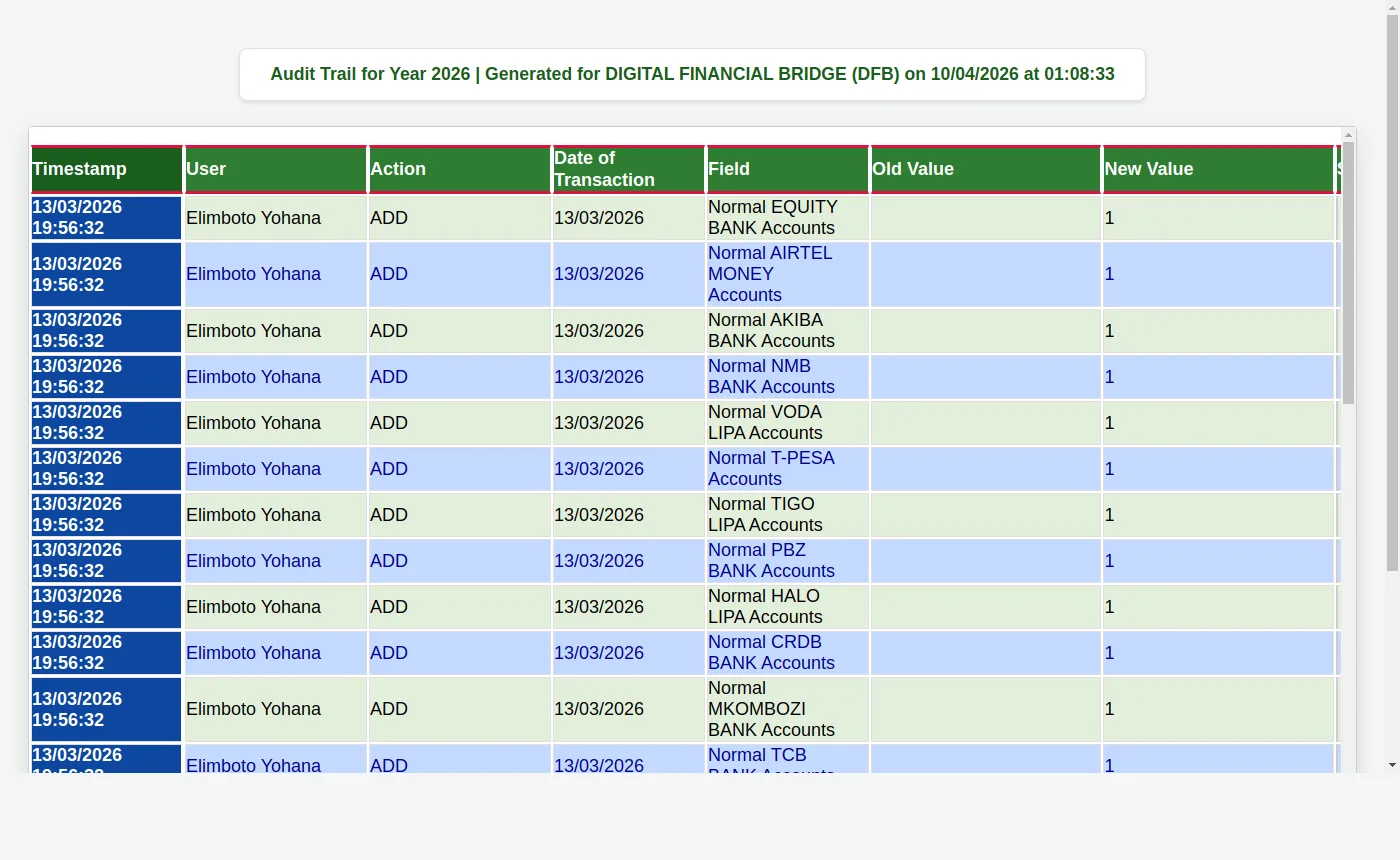Image resolution: width=1400 pixels, height=860 pixels.
Task: Click the Normal CRDB BANK Accounts cell
Action: click(x=788, y=653)
